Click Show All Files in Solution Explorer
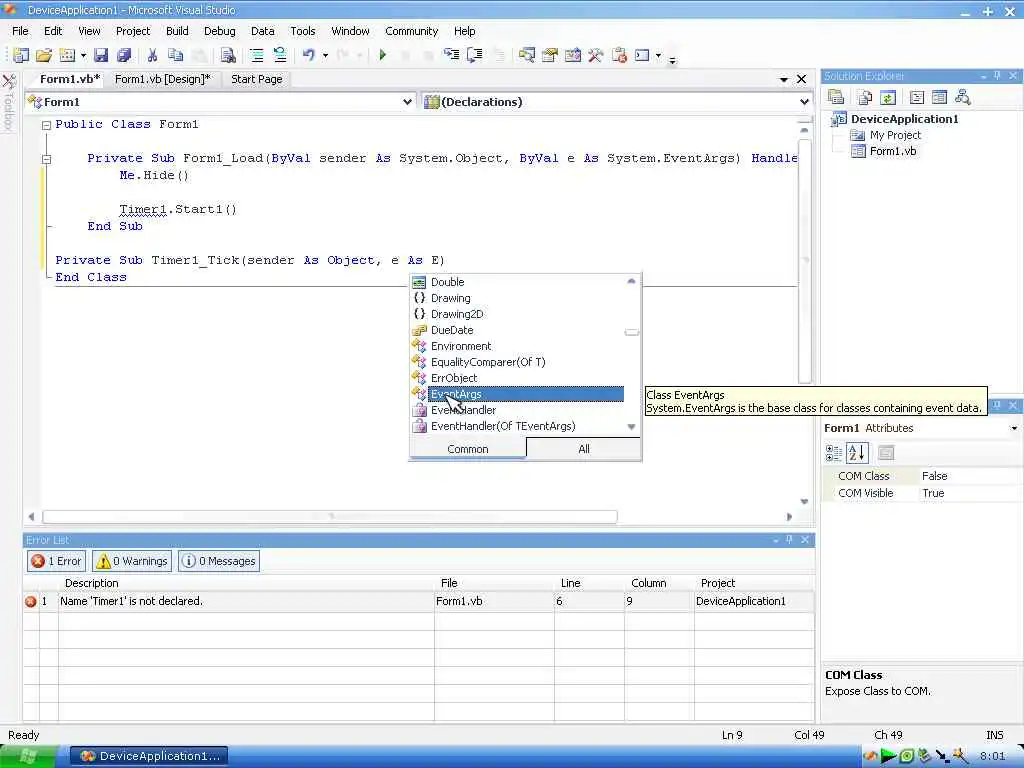1024x768 pixels. (x=865, y=97)
